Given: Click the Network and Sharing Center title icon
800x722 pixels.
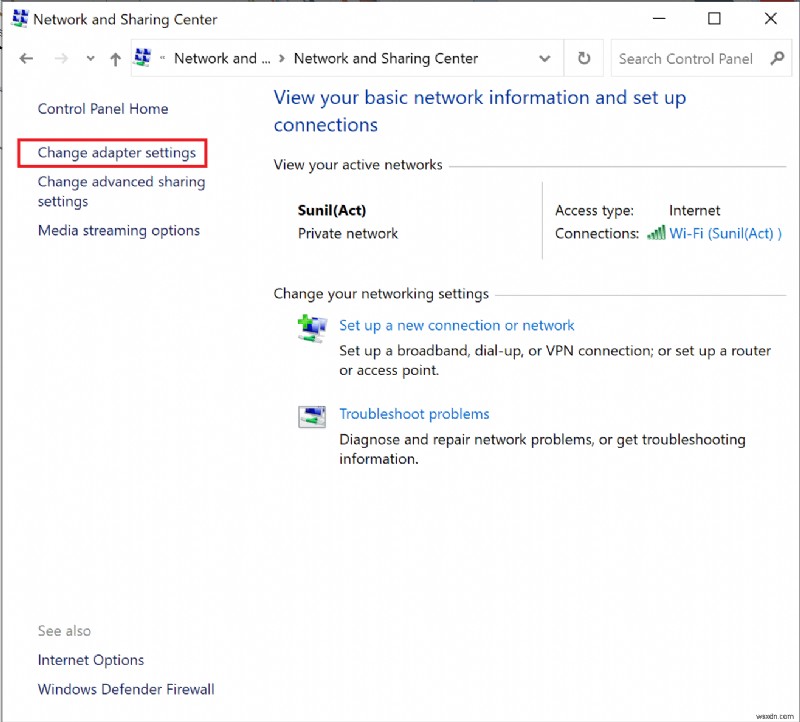Looking at the screenshot, I should [x=20, y=18].
